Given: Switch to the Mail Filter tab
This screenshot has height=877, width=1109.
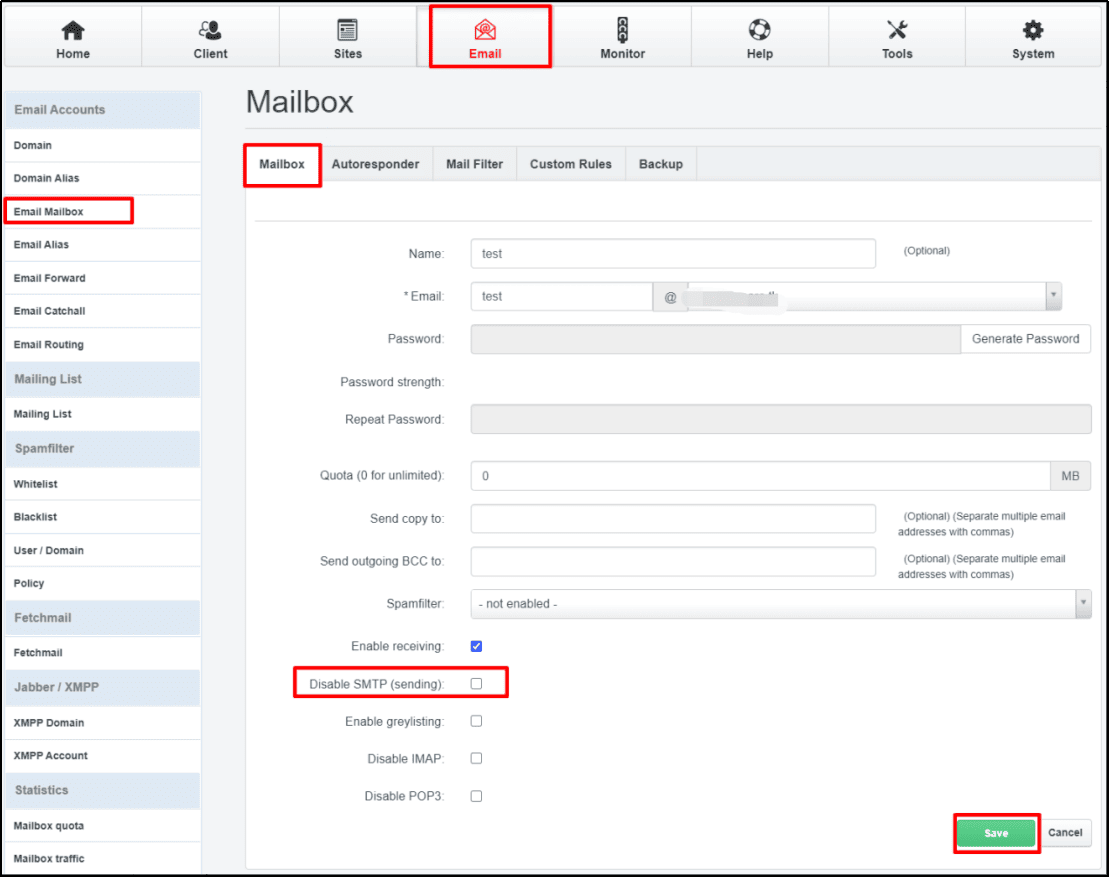Looking at the screenshot, I should point(475,164).
